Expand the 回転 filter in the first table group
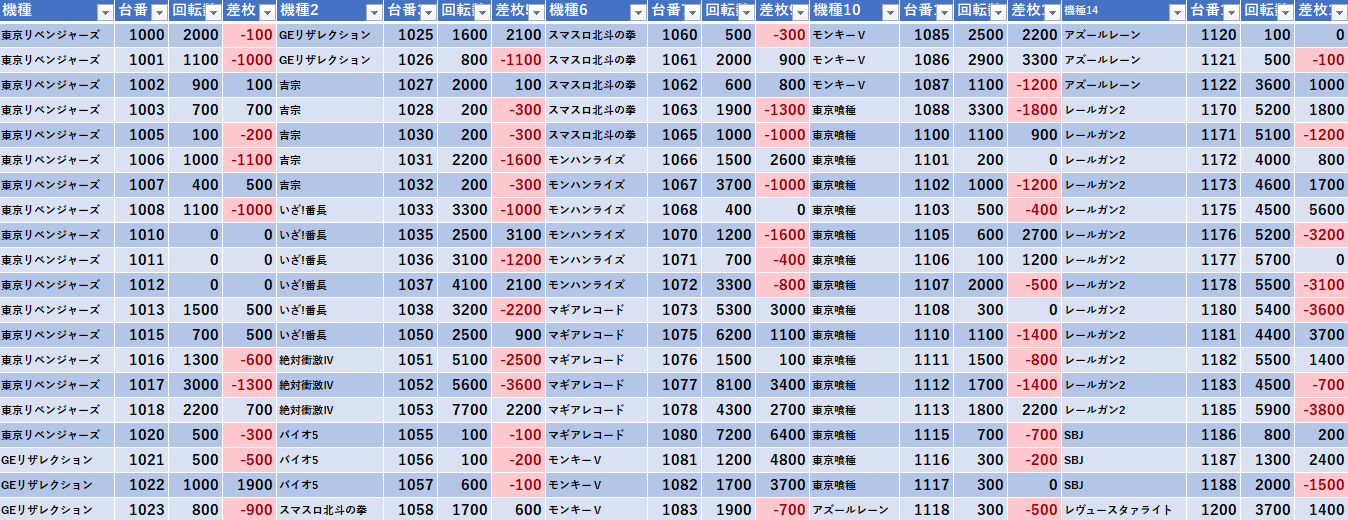Screen dimensions: 1348x520 tap(212, 12)
